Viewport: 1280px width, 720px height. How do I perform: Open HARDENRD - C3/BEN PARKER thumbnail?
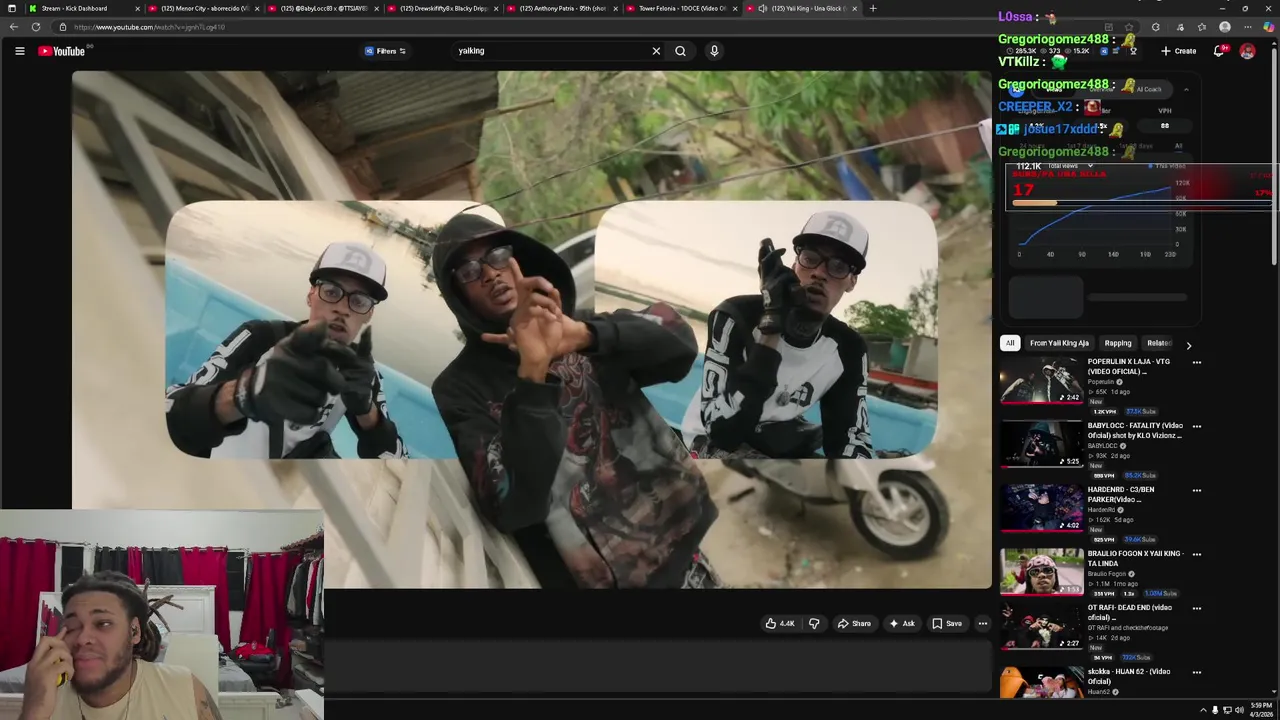pos(1041,509)
